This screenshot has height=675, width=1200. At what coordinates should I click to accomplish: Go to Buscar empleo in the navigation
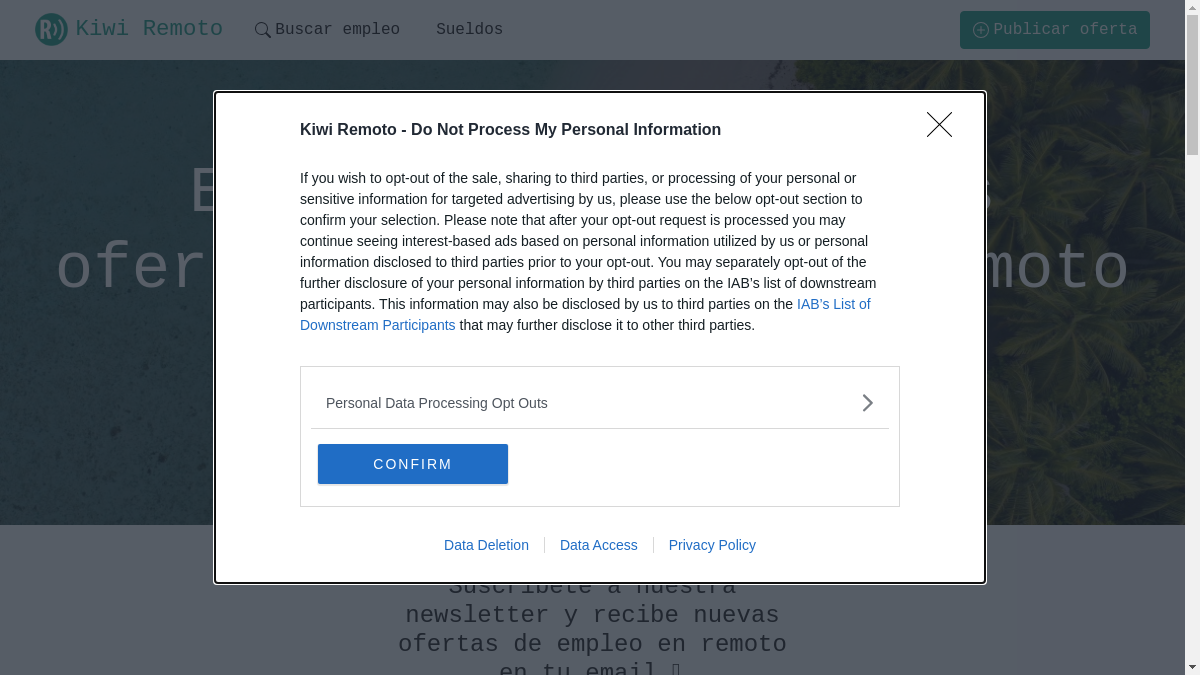(337, 30)
